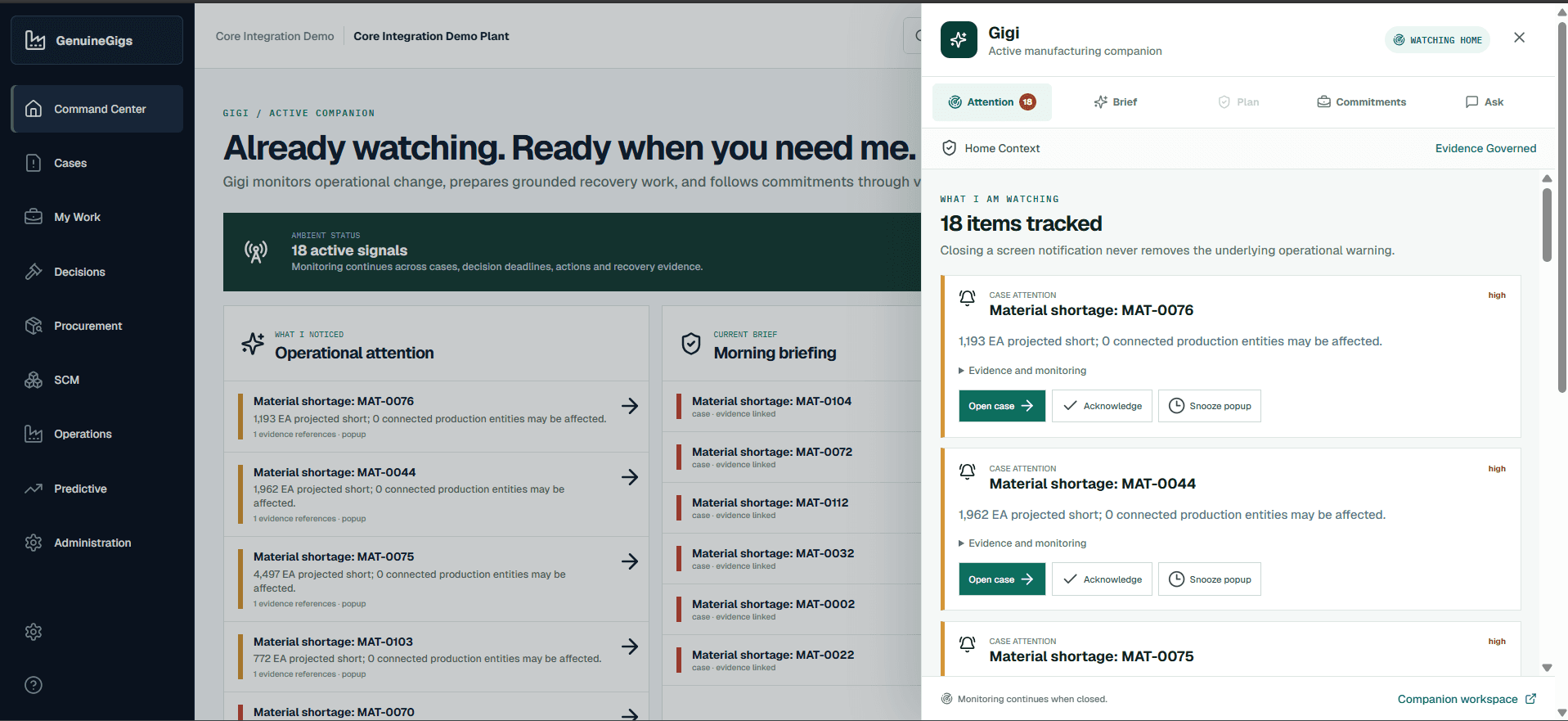Acknowledge the MAT-0044 shortage
Viewport: 1568px width, 721px height.
[1102, 579]
